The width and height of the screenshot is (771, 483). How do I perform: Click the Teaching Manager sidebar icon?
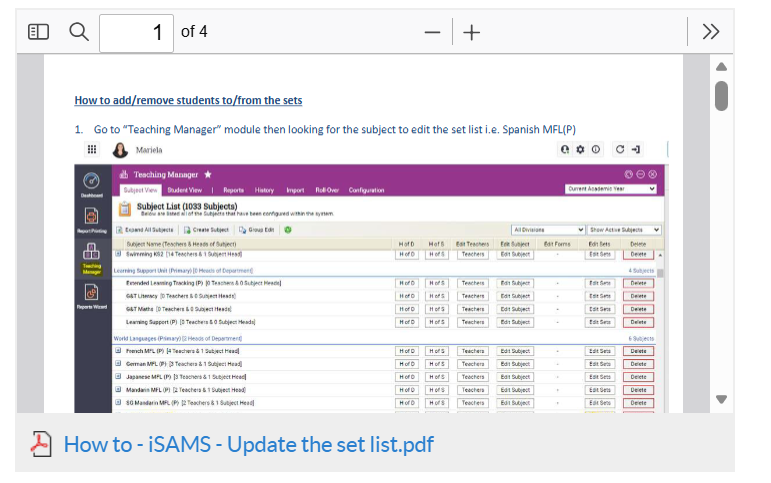(91, 258)
